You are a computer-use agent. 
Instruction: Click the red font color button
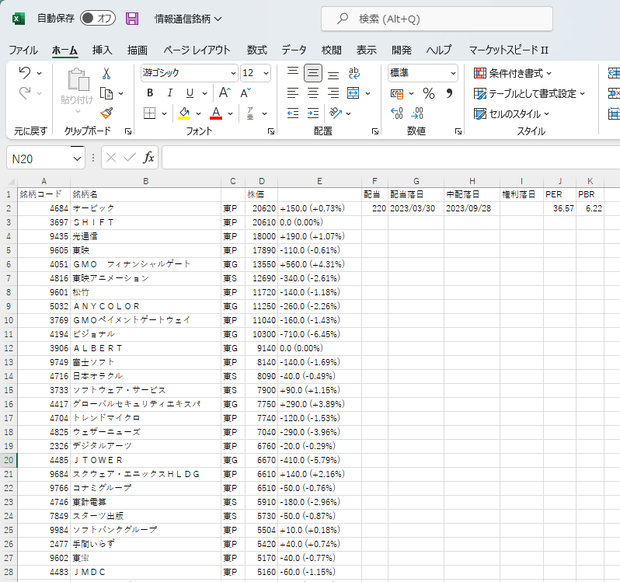click(x=216, y=113)
